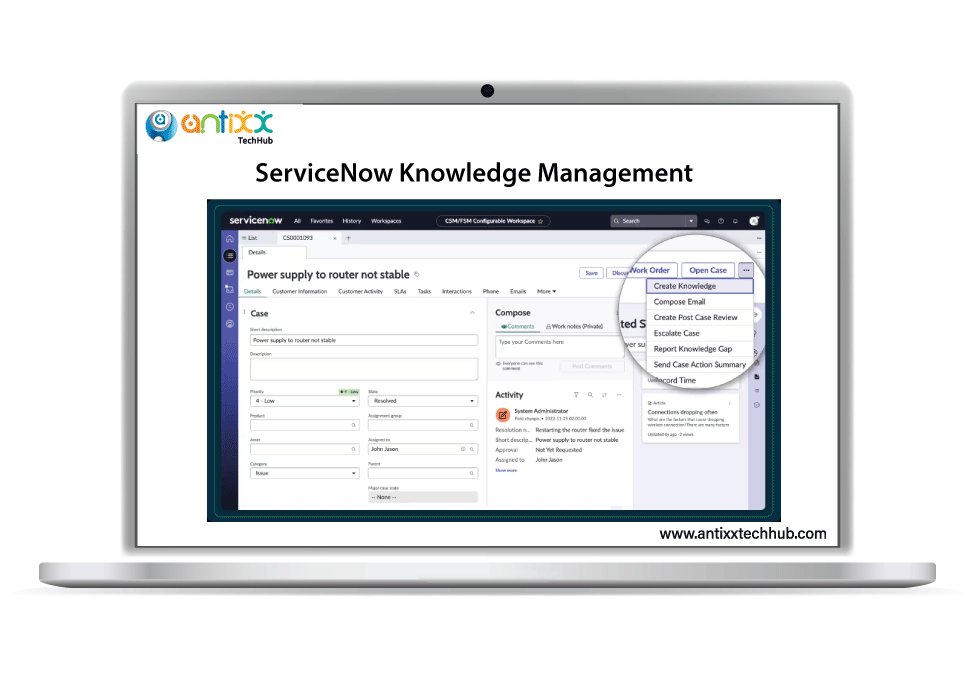Click the green Low priority indicator badge
975x675 pixels.
tap(348, 393)
